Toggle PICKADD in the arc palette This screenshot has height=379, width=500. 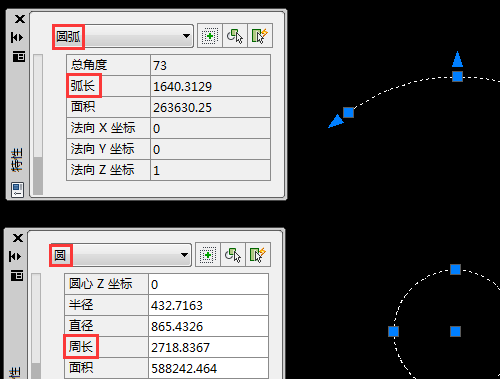(x=210, y=36)
